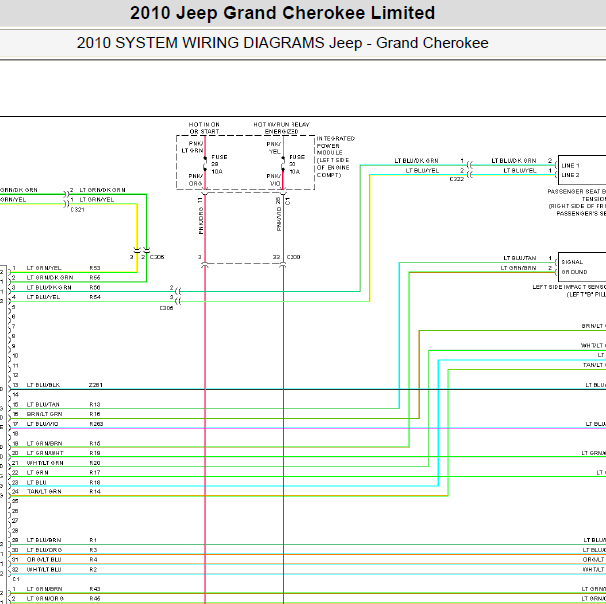Click circuit code "R19" on pin 20 row

click(95, 453)
